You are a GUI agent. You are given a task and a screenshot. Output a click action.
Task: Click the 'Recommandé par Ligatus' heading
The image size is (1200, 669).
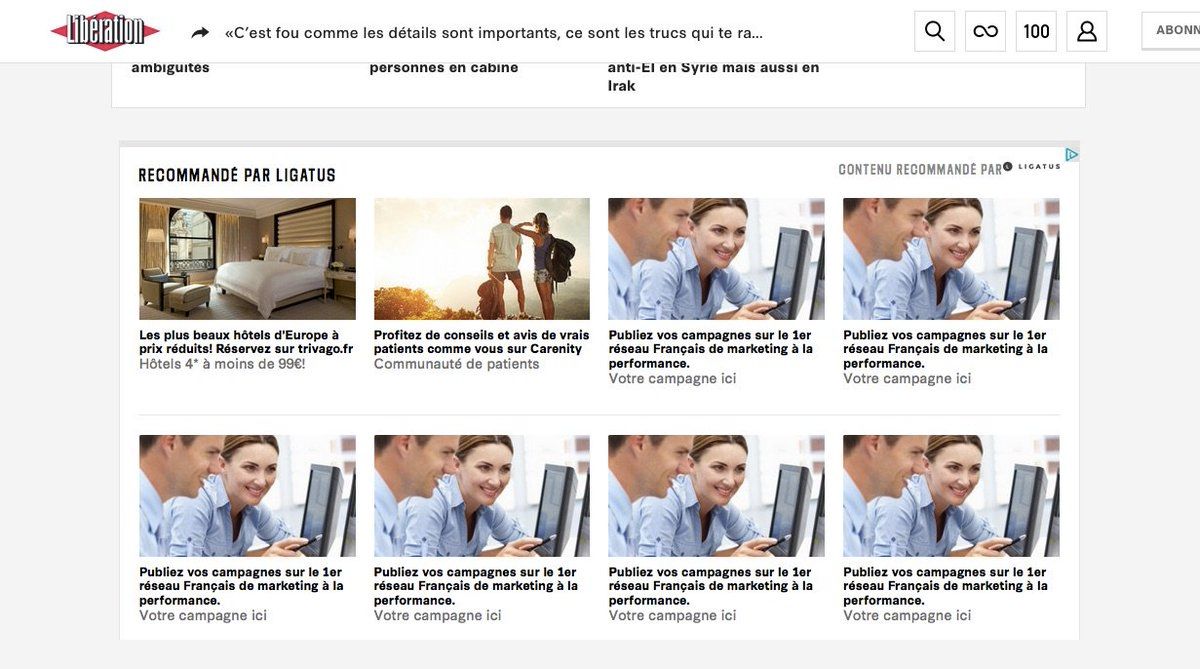[237, 176]
